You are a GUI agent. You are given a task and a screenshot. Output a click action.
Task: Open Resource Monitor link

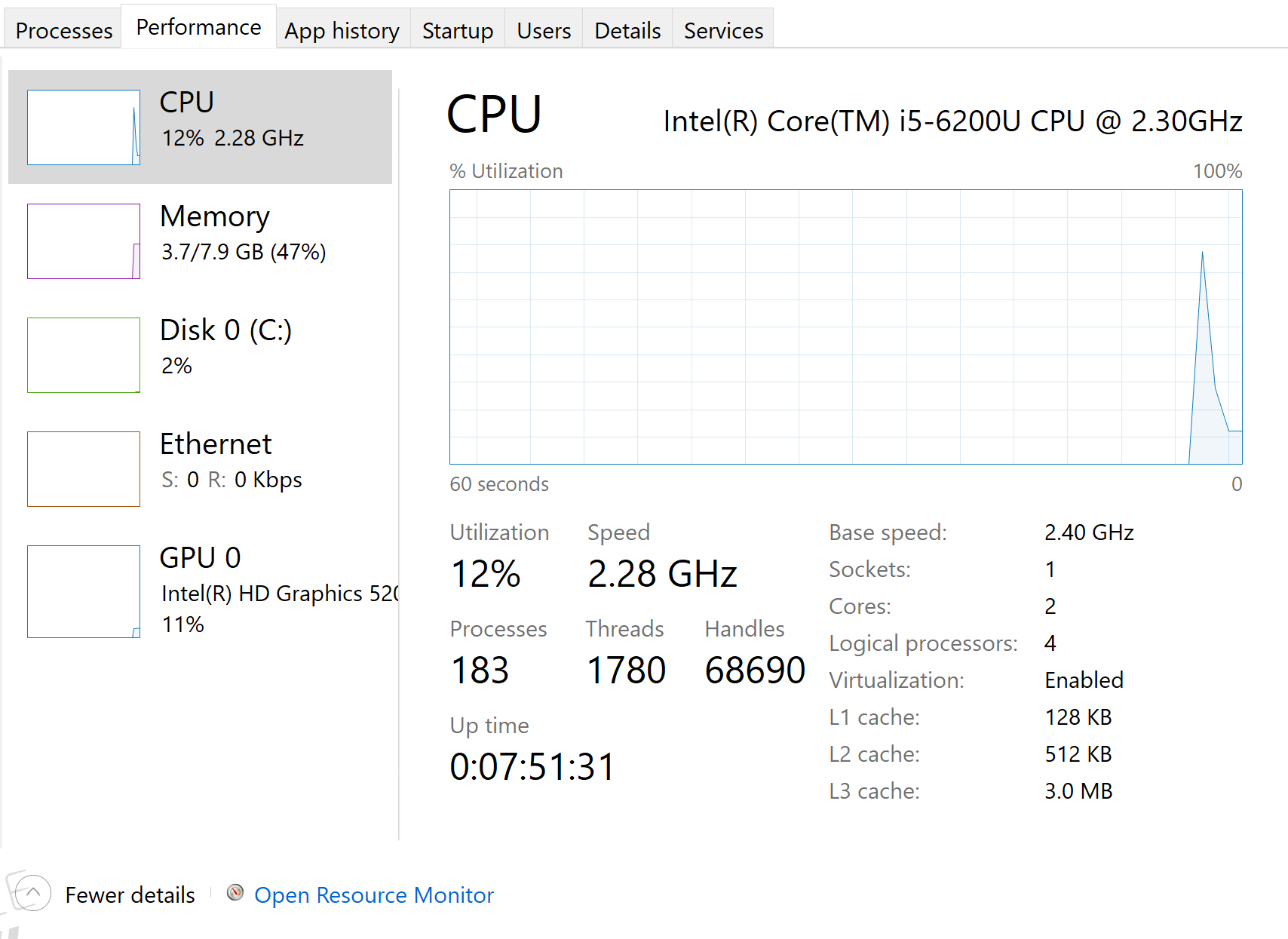coord(373,895)
